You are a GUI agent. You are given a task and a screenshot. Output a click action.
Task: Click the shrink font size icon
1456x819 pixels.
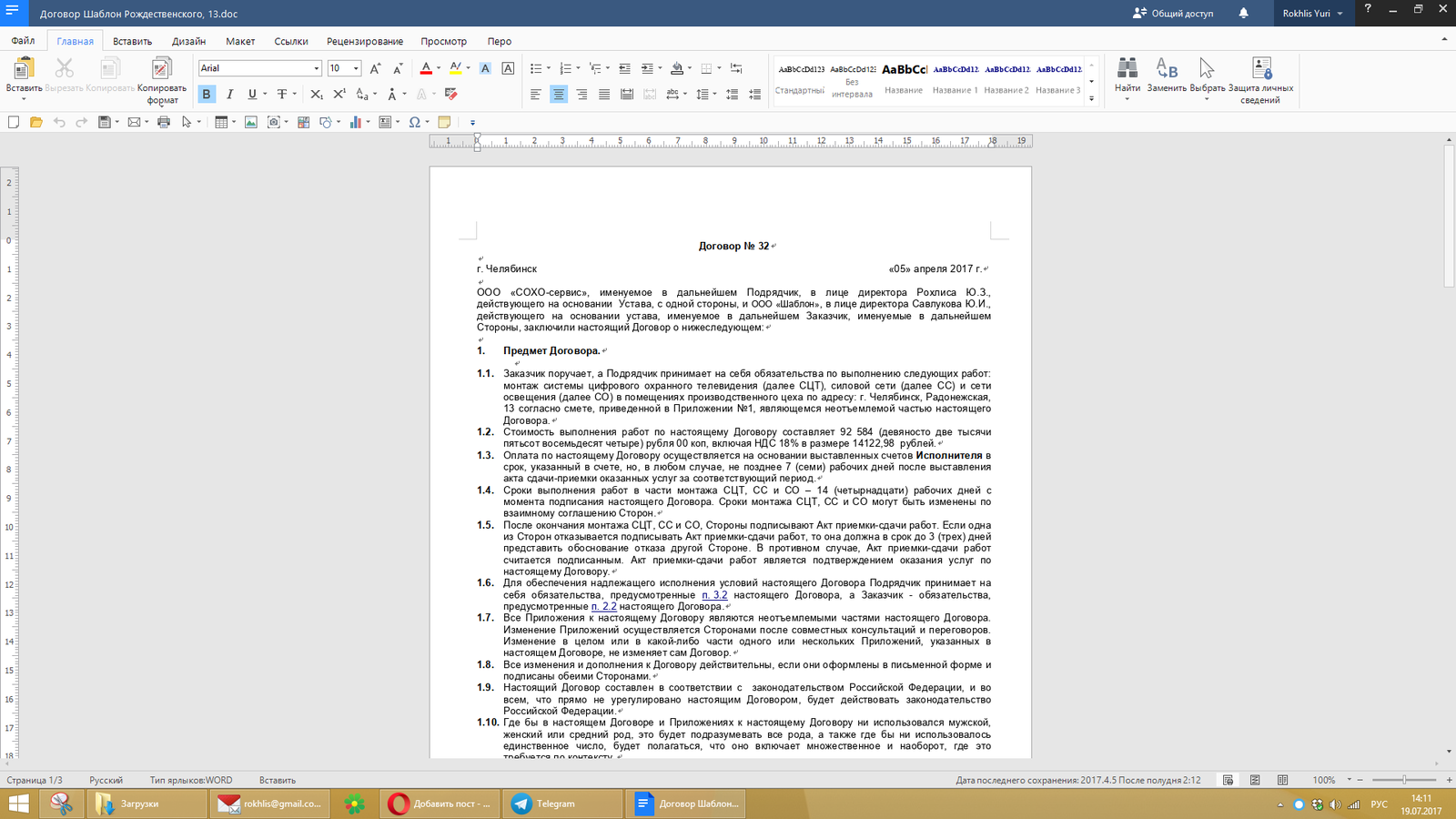click(398, 68)
